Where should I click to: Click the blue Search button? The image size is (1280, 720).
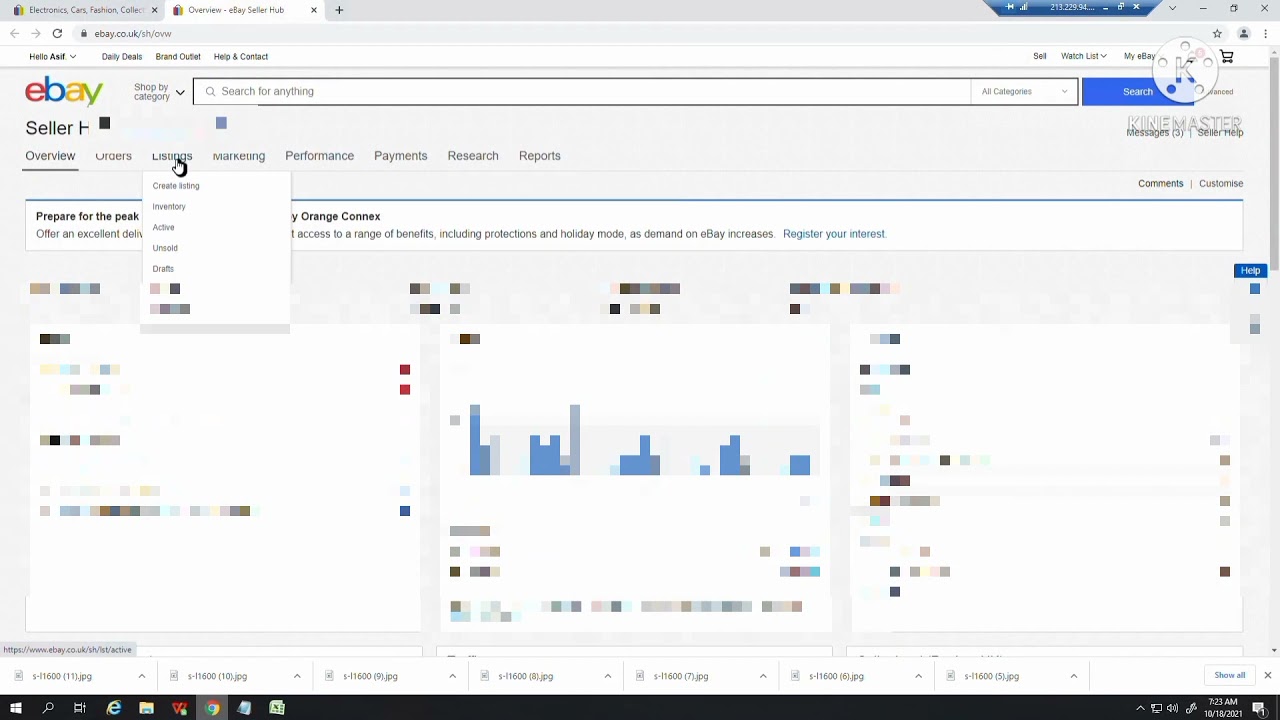pyautogui.click(x=1137, y=91)
